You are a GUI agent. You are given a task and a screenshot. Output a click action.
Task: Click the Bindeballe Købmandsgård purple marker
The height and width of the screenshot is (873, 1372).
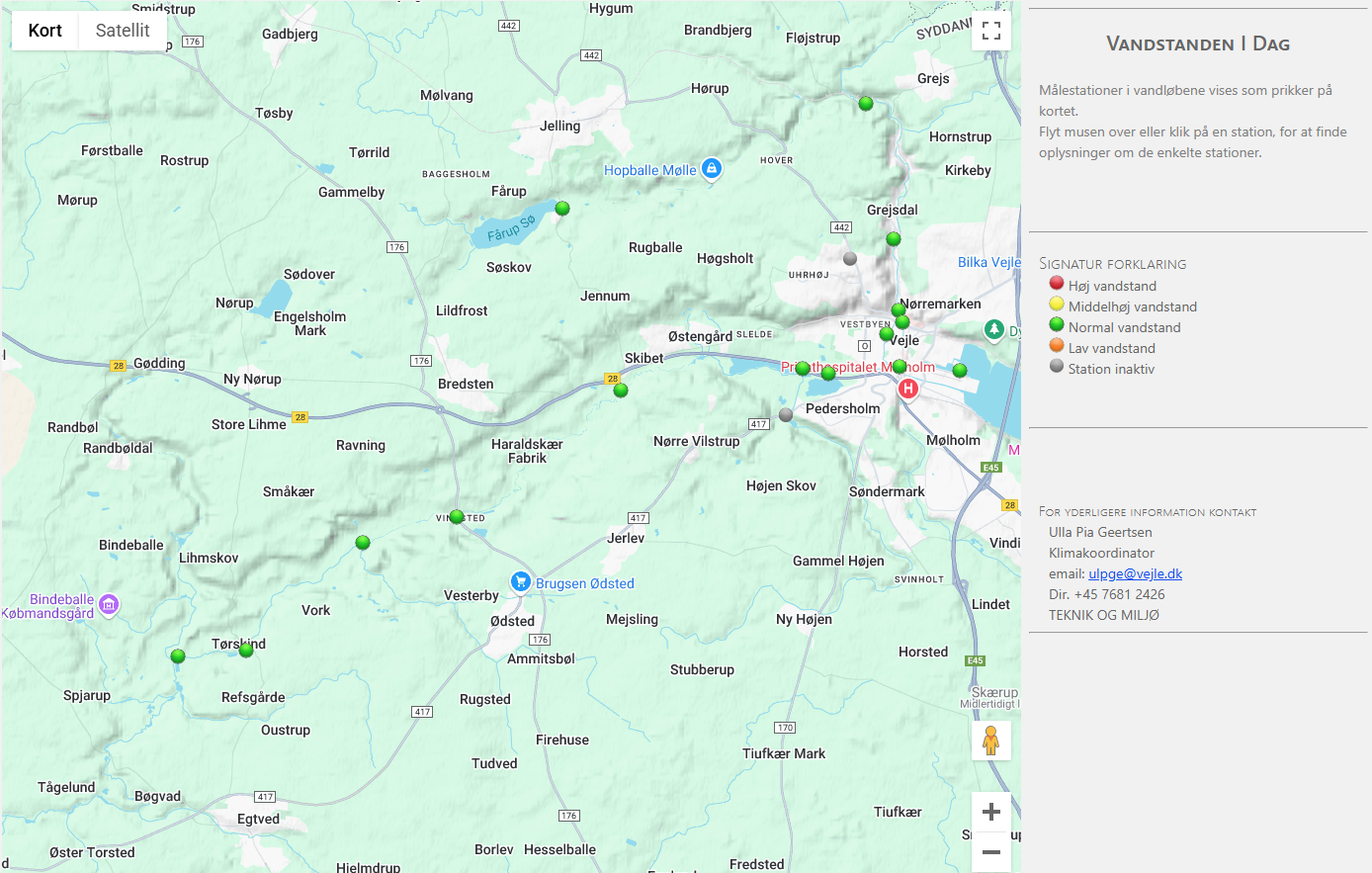pos(107,605)
